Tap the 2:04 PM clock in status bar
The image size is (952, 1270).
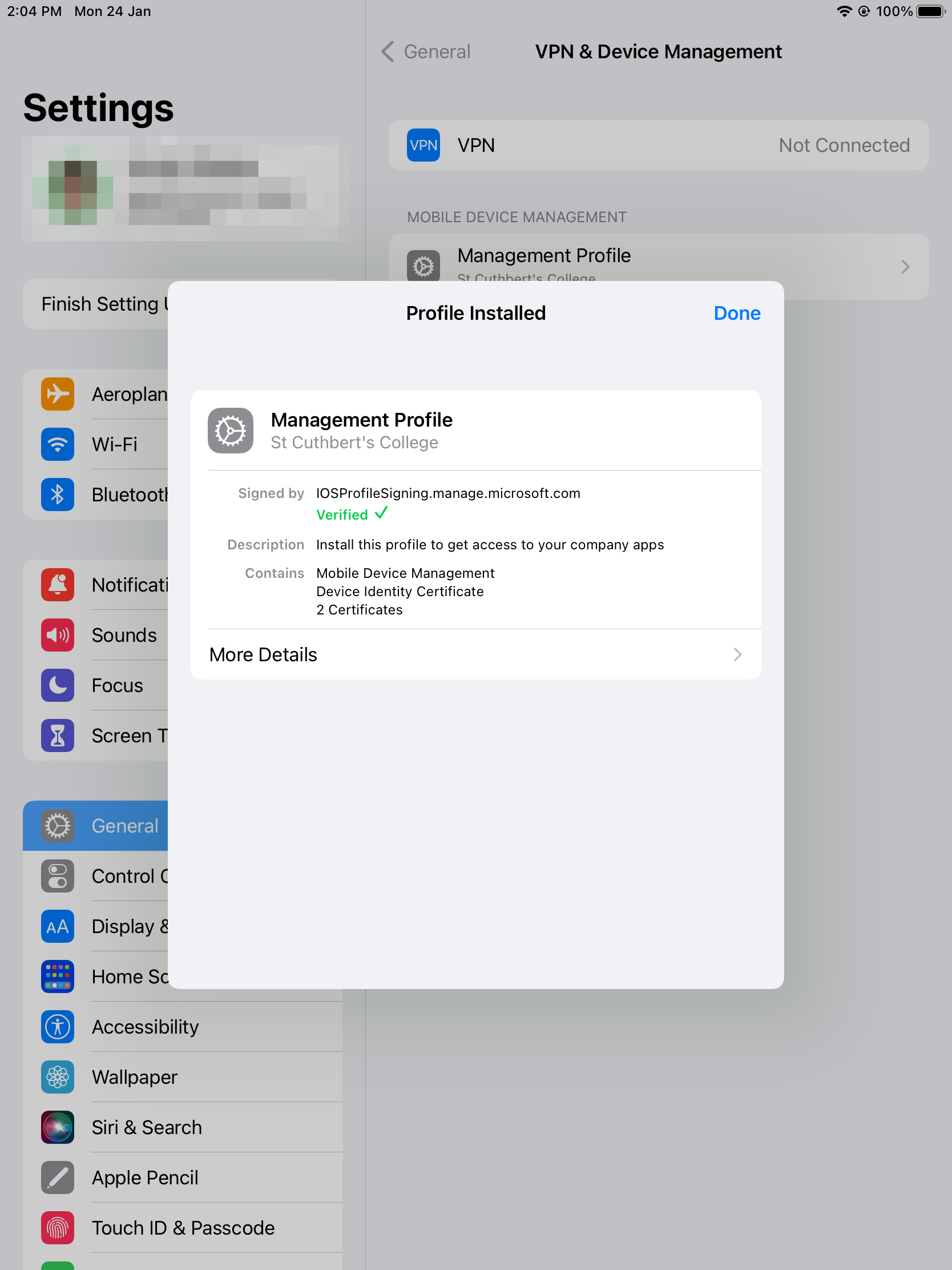(x=34, y=11)
